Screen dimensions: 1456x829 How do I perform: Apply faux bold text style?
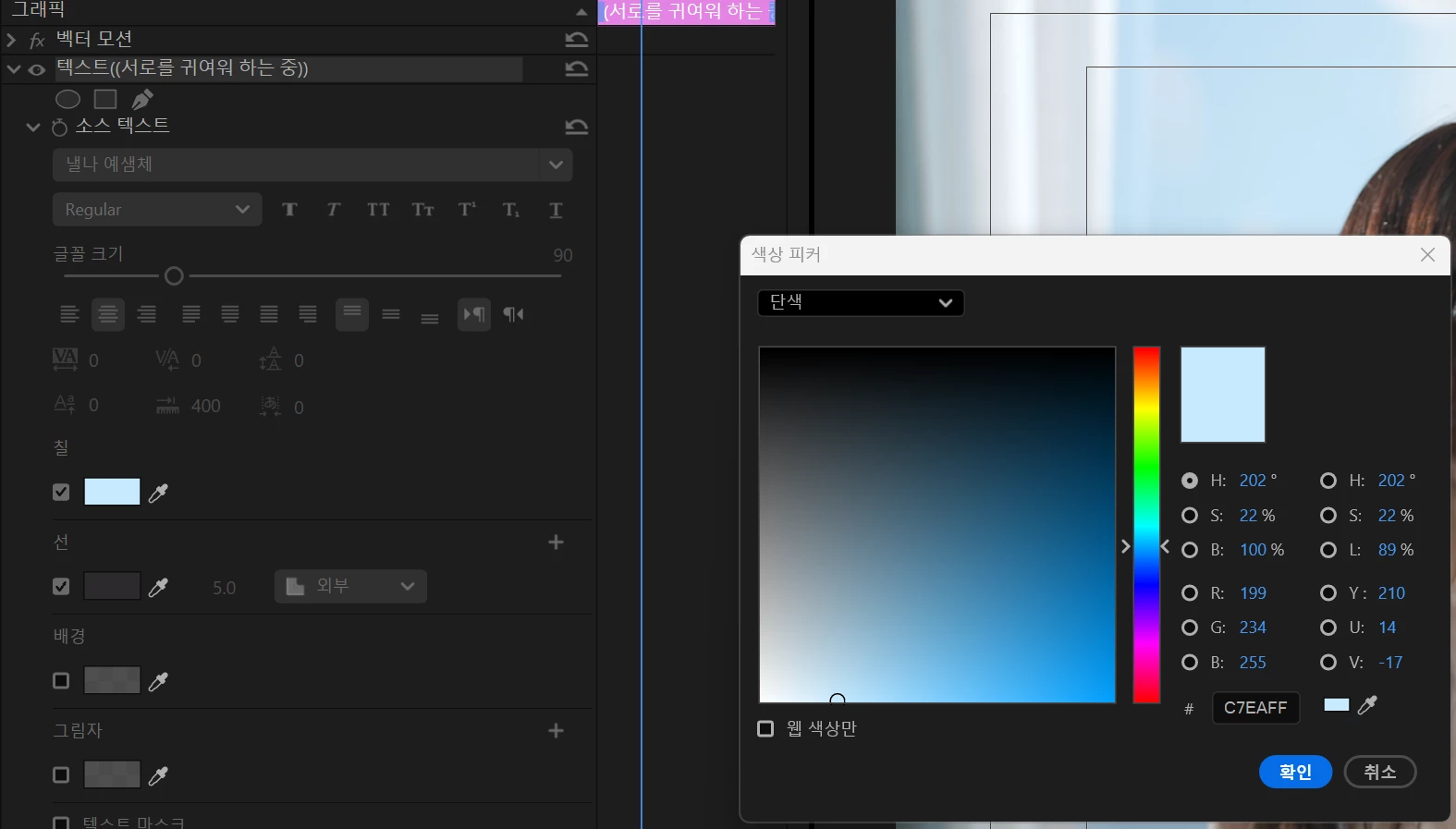(289, 210)
